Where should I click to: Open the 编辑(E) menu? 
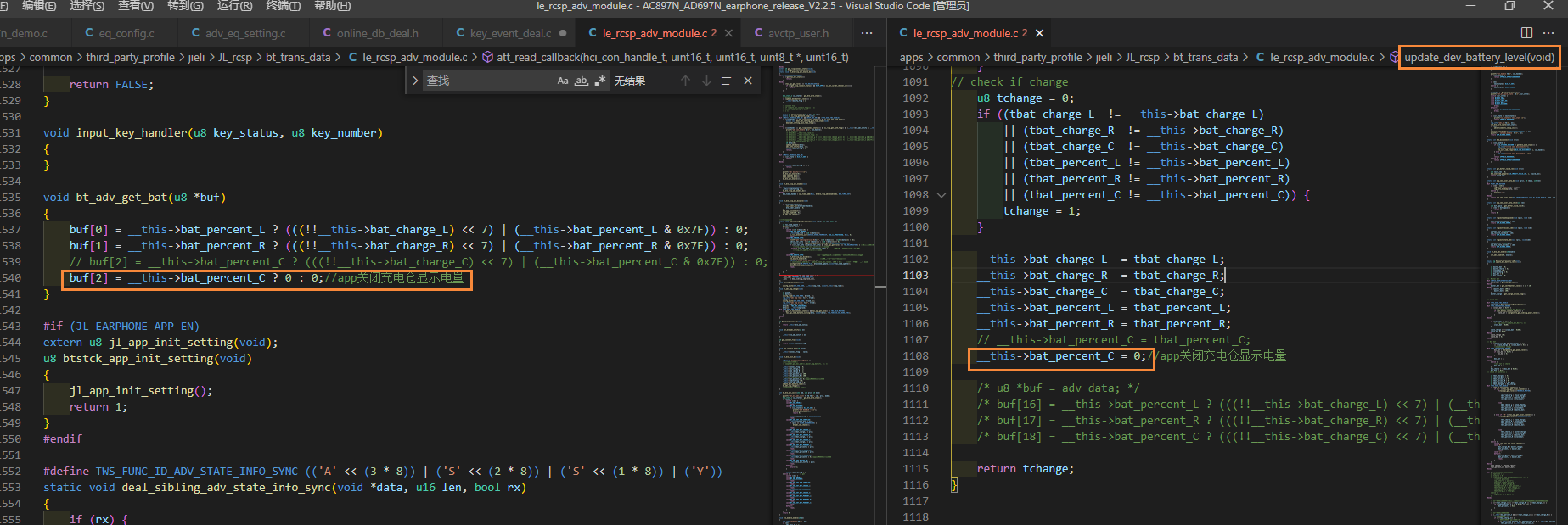coord(39,6)
